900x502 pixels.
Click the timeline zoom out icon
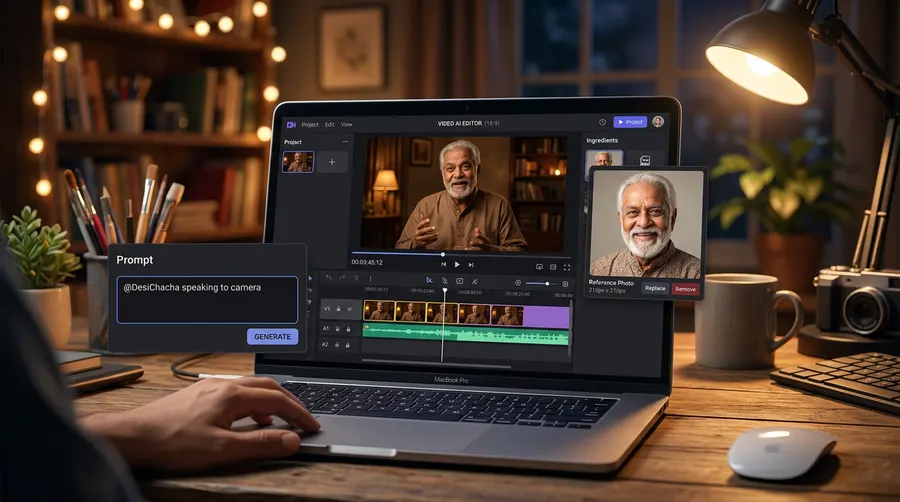pos(518,283)
